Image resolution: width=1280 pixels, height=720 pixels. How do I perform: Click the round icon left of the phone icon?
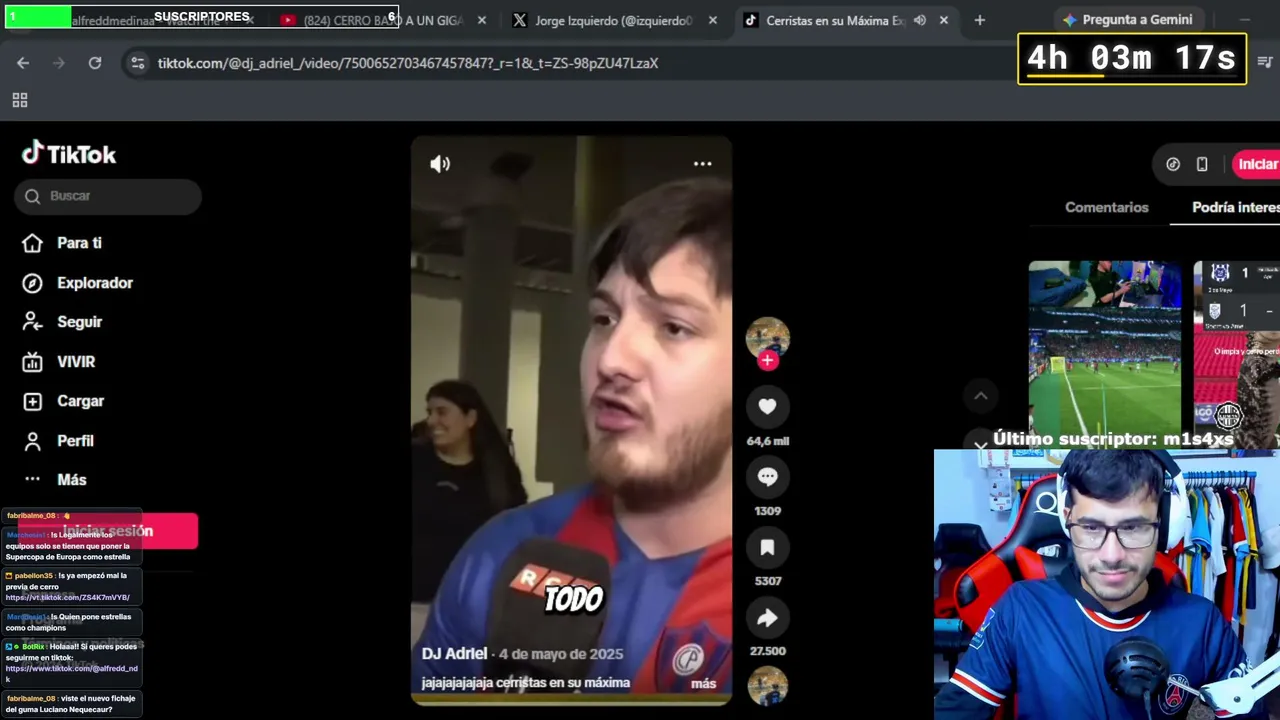click(1173, 164)
